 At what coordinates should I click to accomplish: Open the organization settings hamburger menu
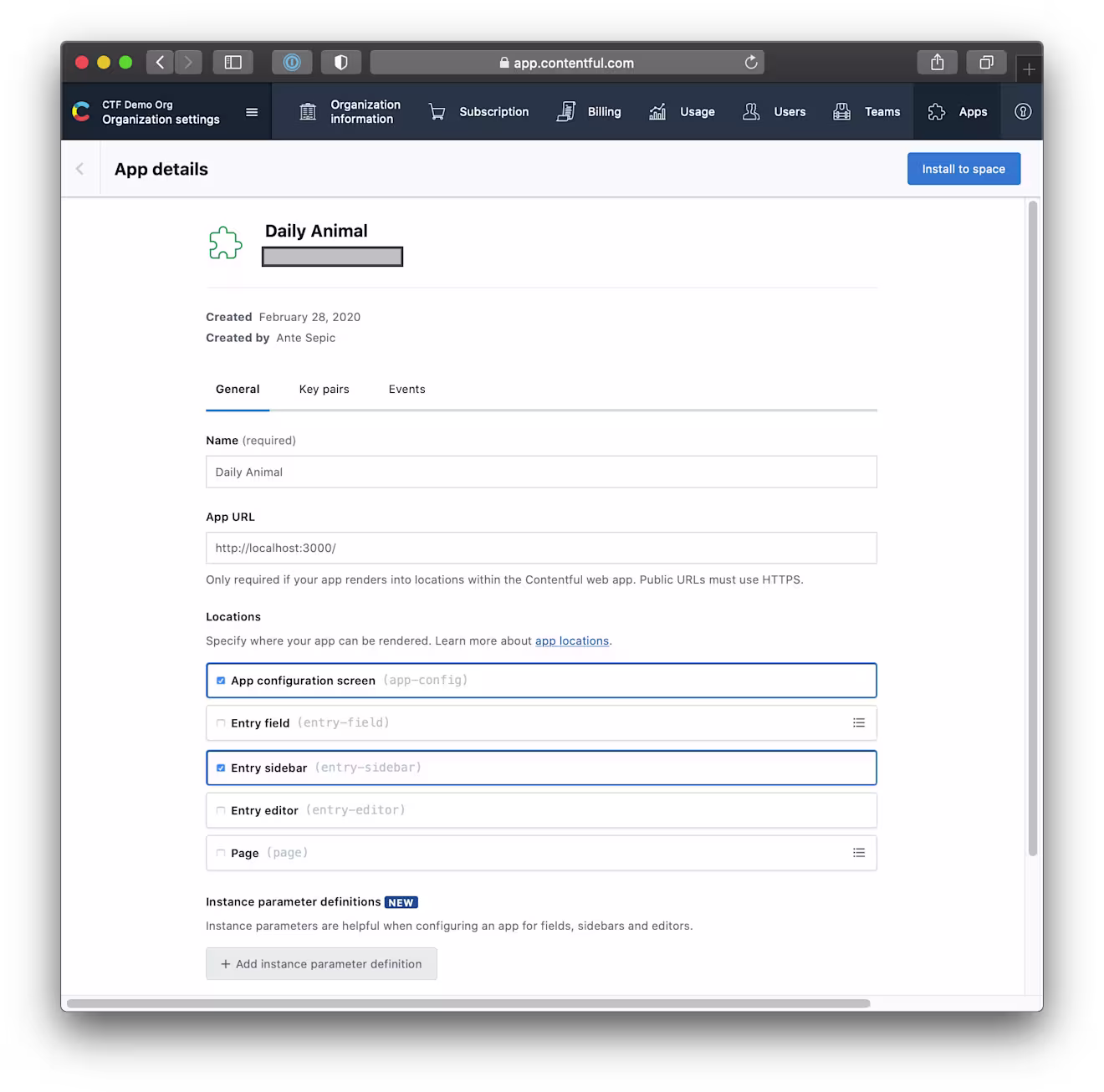(x=252, y=112)
